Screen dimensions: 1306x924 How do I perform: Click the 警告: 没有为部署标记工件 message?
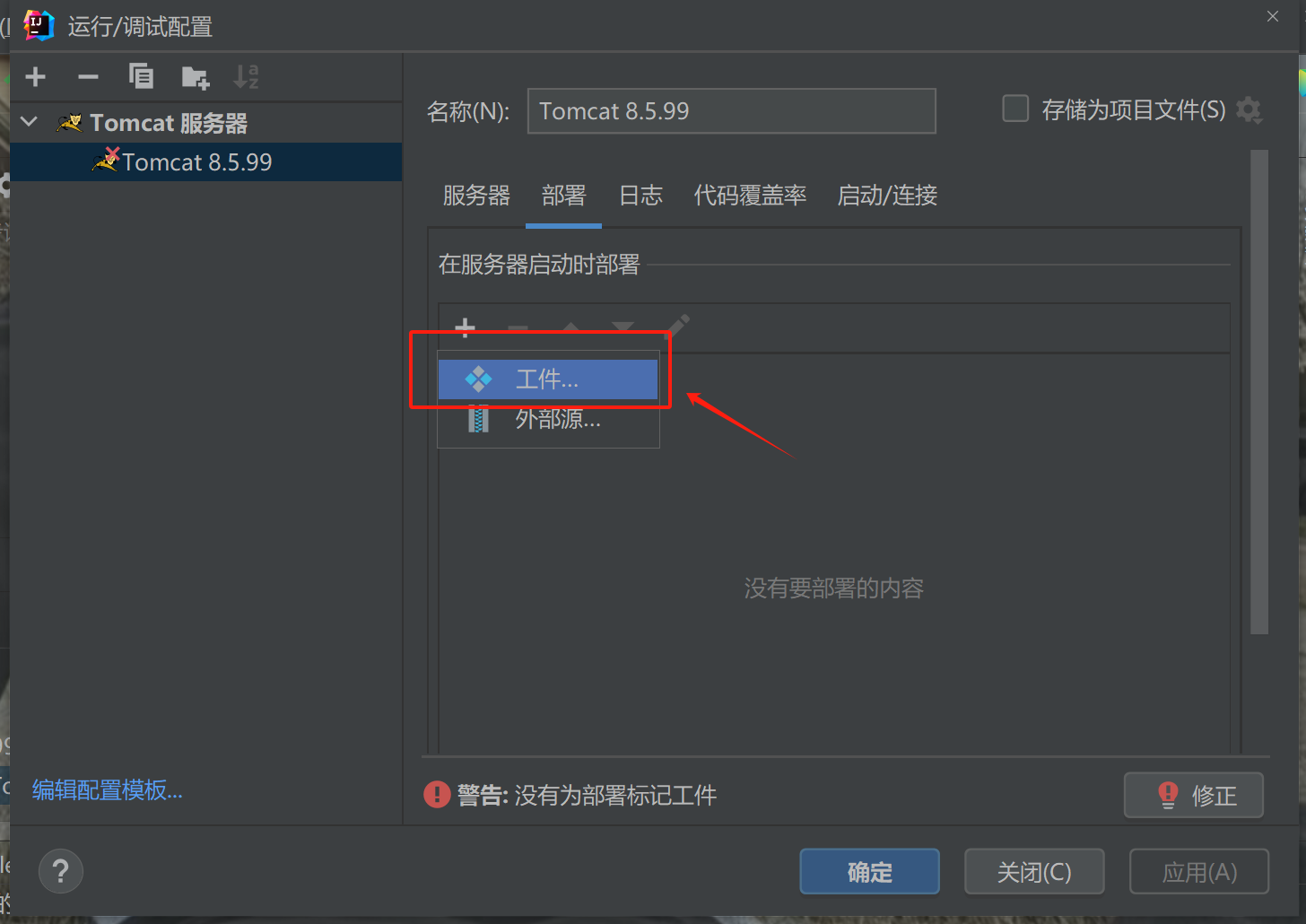[587, 795]
